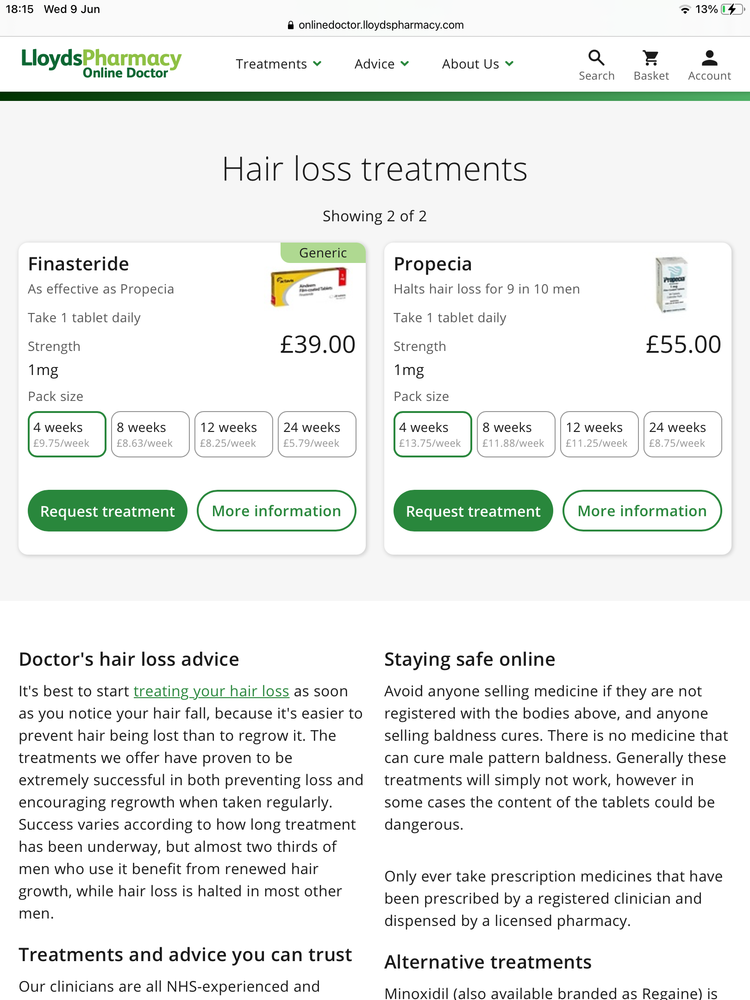Image resolution: width=750 pixels, height=1000 pixels.
Task: Tap the Wi-Fi status icon
Action: tap(684, 9)
